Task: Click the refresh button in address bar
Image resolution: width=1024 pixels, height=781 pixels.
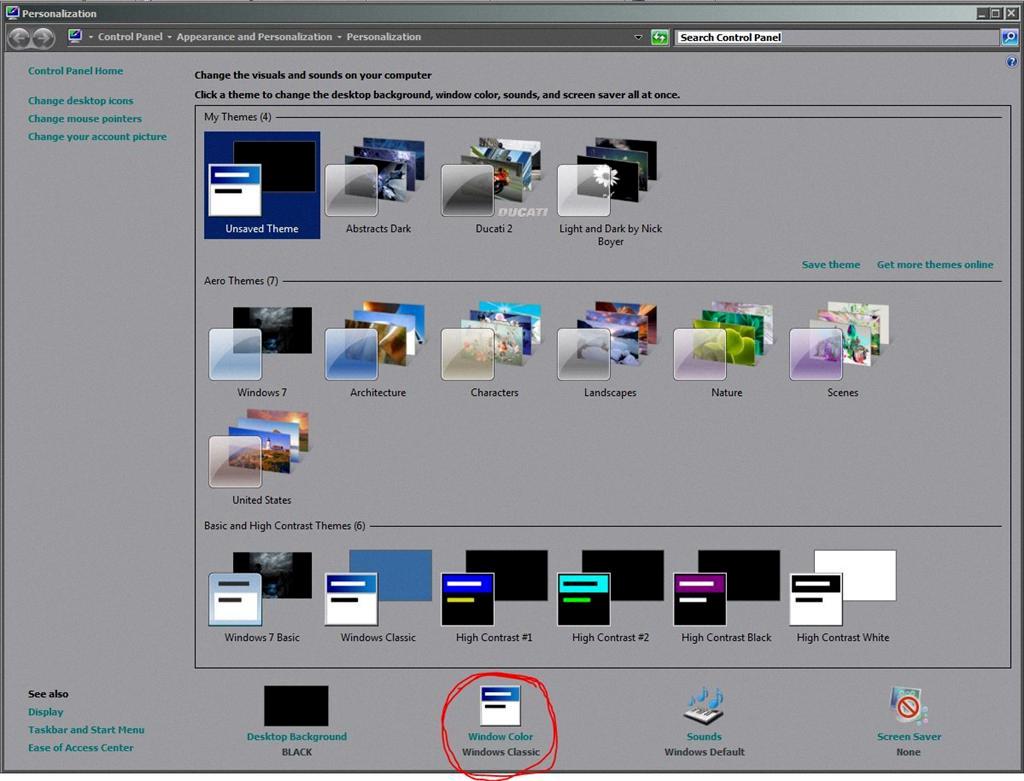Action: click(x=659, y=37)
